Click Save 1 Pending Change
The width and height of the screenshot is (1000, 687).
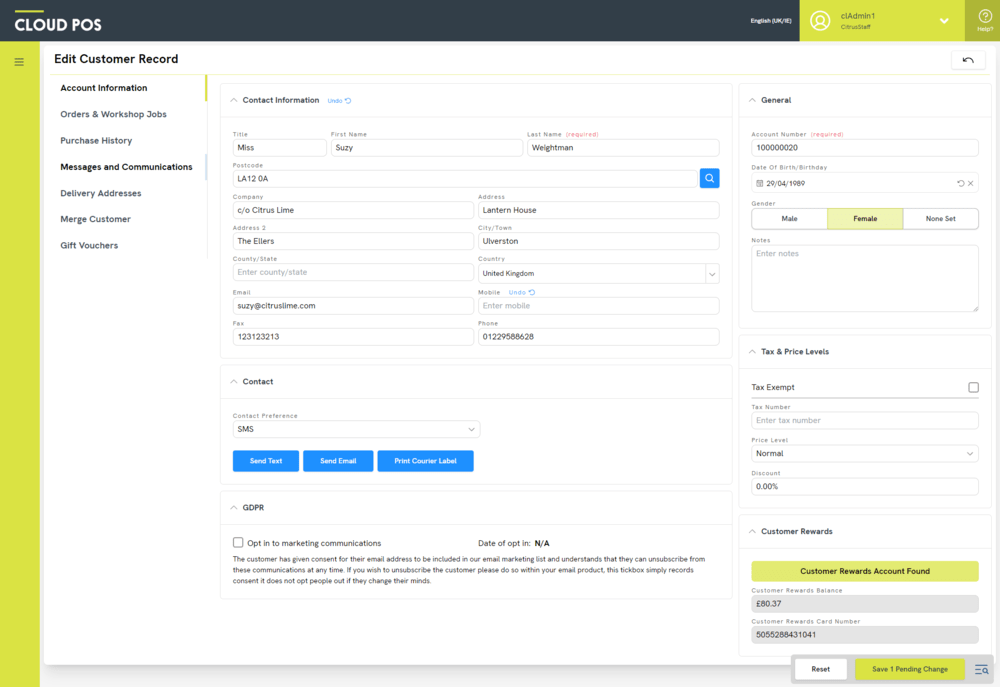[909, 669]
